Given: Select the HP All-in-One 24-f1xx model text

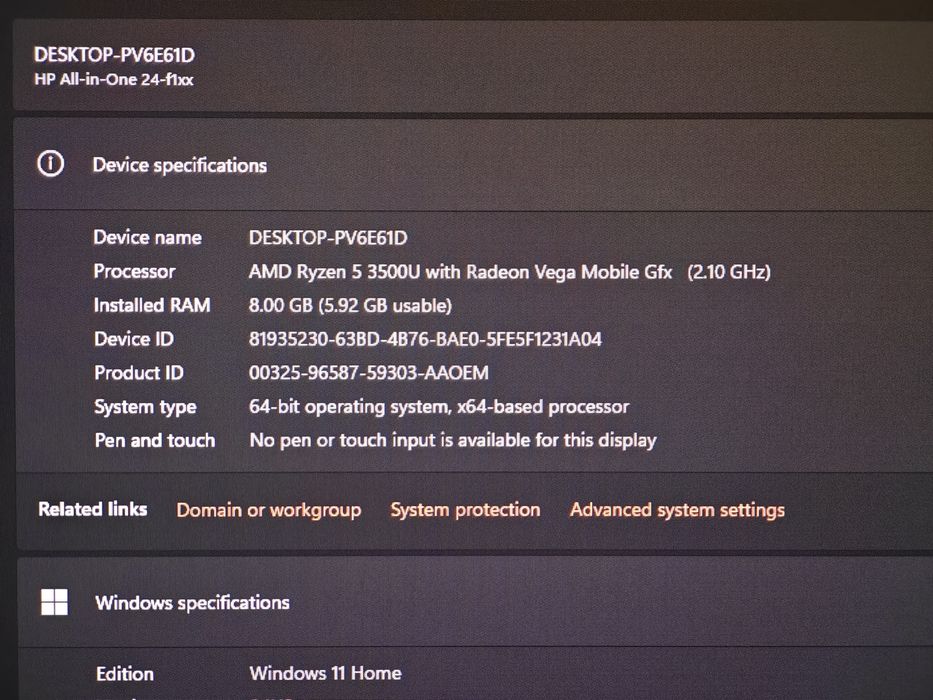Looking at the screenshot, I should [114, 79].
